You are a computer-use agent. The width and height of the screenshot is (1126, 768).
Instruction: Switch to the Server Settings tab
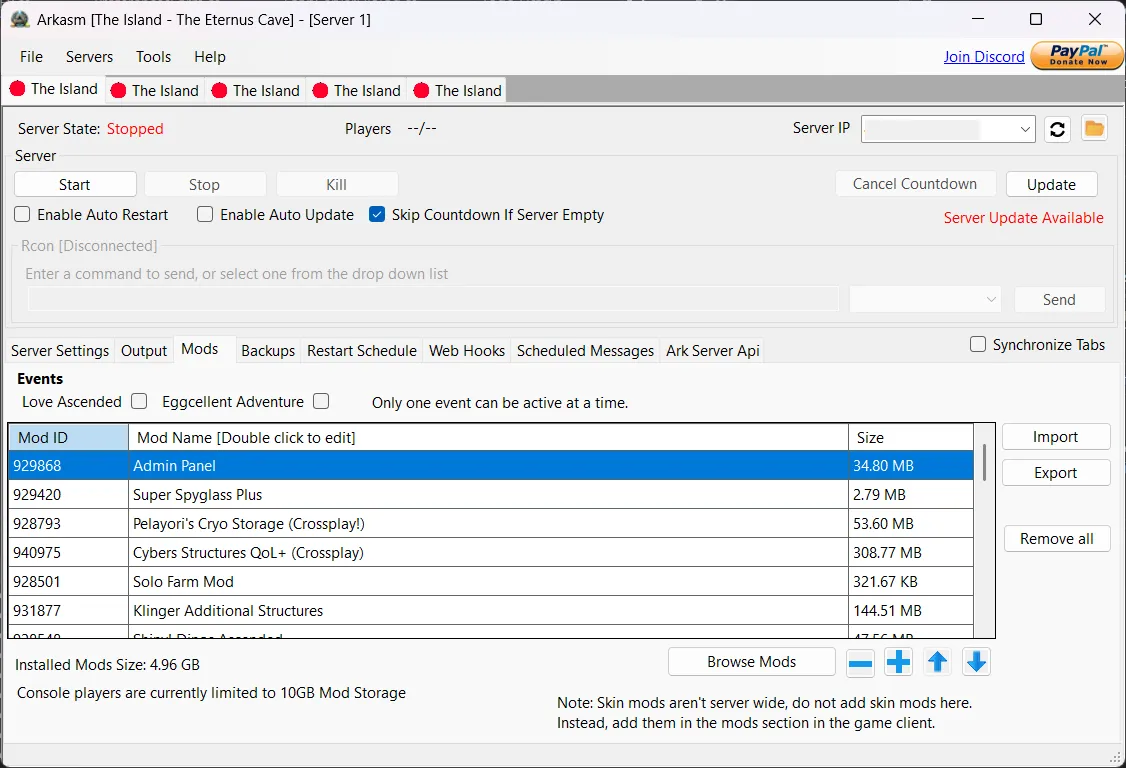pyautogui.click(x=60, y=351)
